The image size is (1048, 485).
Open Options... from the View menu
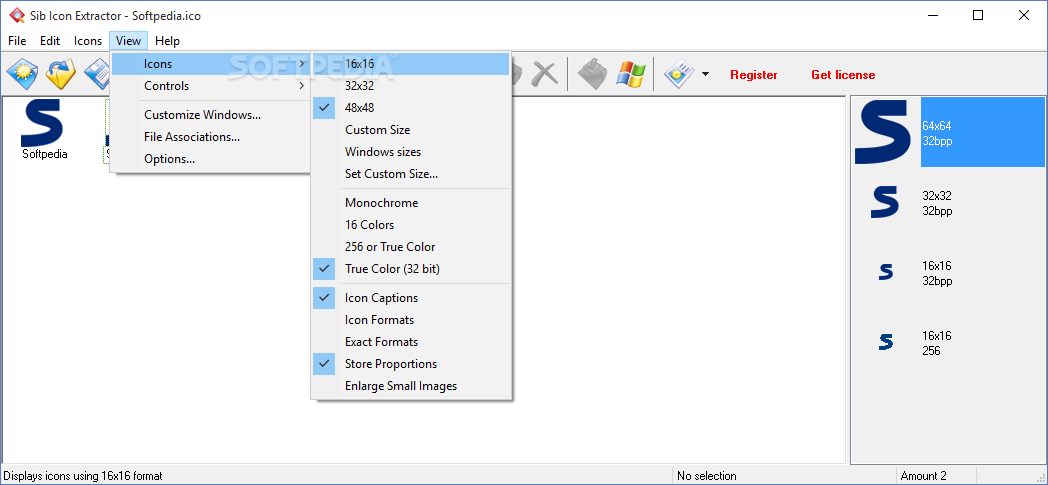click(211, 159)
